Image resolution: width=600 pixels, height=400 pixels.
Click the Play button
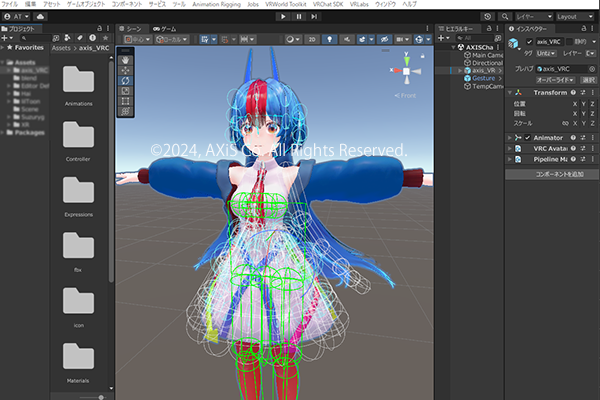pyautogui.click(x=286, y=17)
